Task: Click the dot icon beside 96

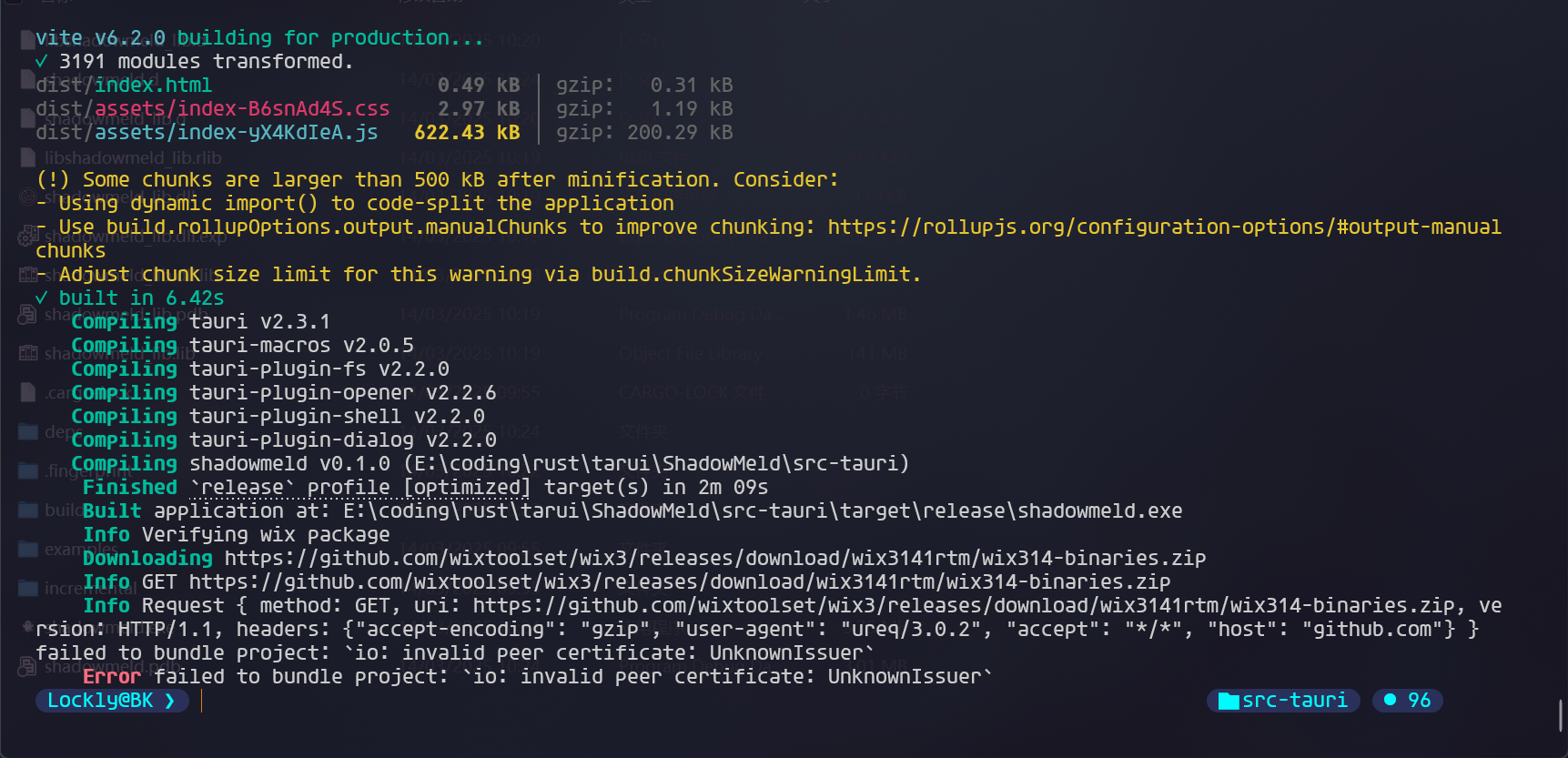Action: coord(1390,700)
